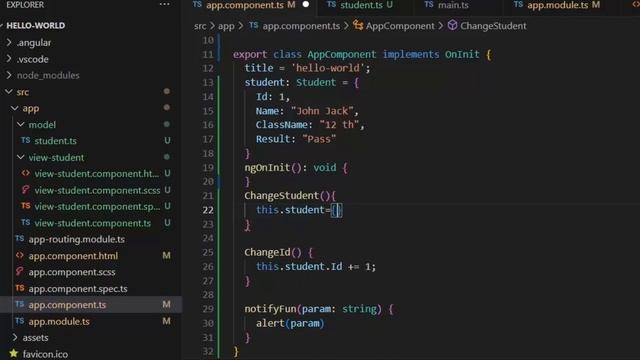Open app.component.html in explorer
This screenshot has width=640, height=360.
(x=73, y=256)
